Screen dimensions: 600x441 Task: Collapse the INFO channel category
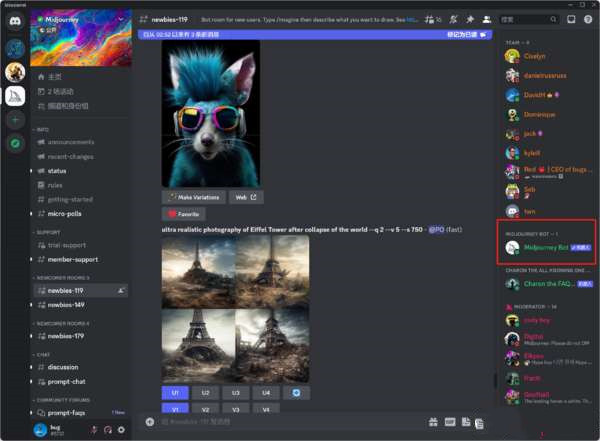point(41,130)
